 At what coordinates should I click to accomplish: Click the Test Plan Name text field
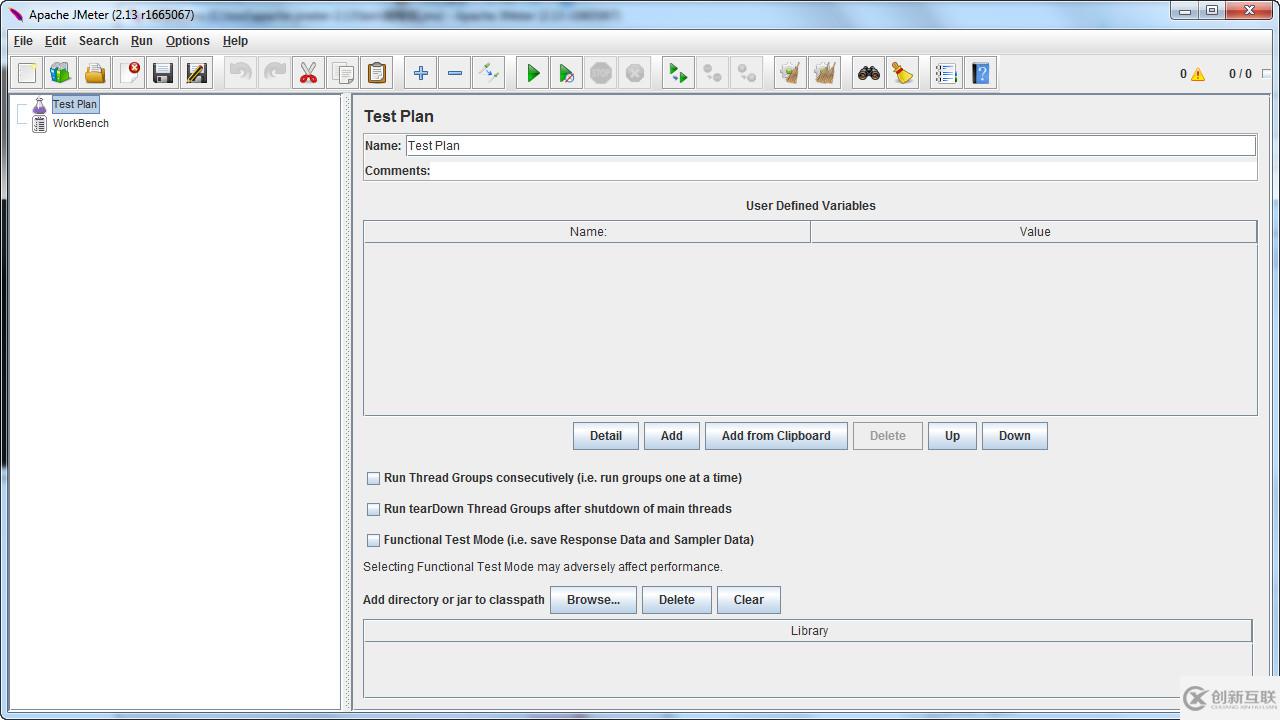(830, 146)
